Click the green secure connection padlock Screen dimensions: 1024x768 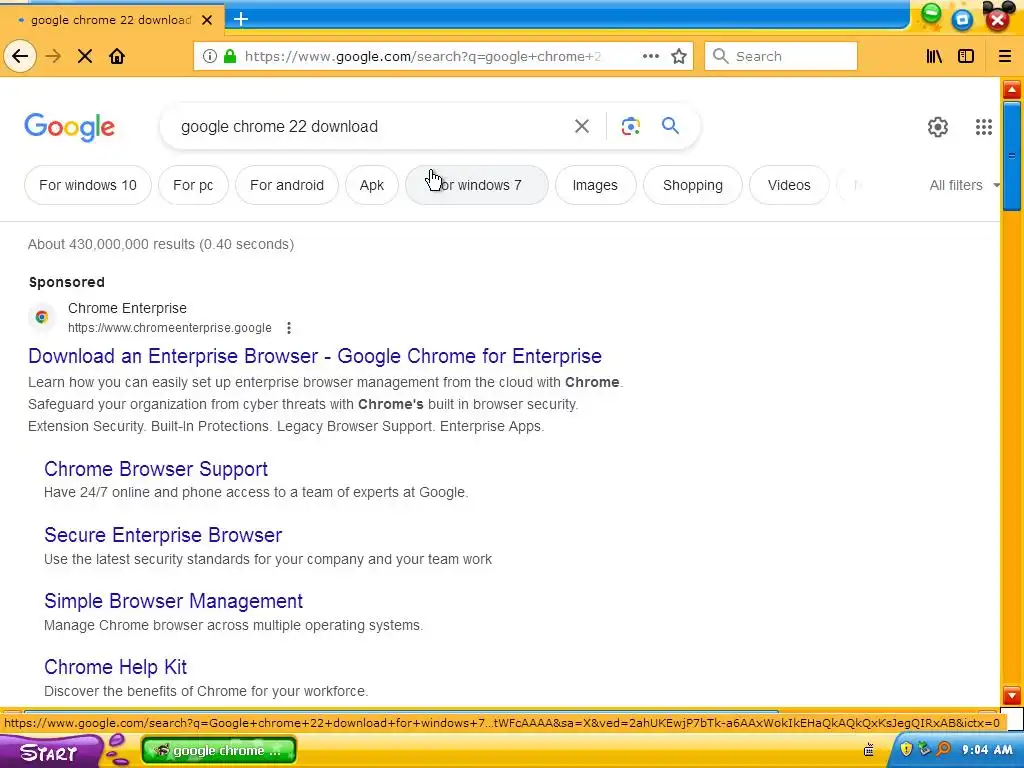pyautogui.click(x=230, y=56)
